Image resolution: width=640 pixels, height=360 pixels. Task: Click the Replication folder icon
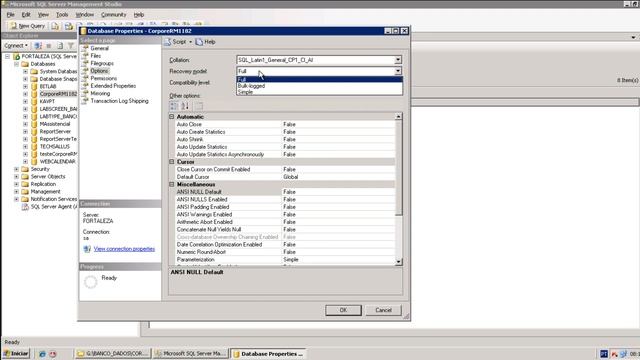tap(25, 184)
